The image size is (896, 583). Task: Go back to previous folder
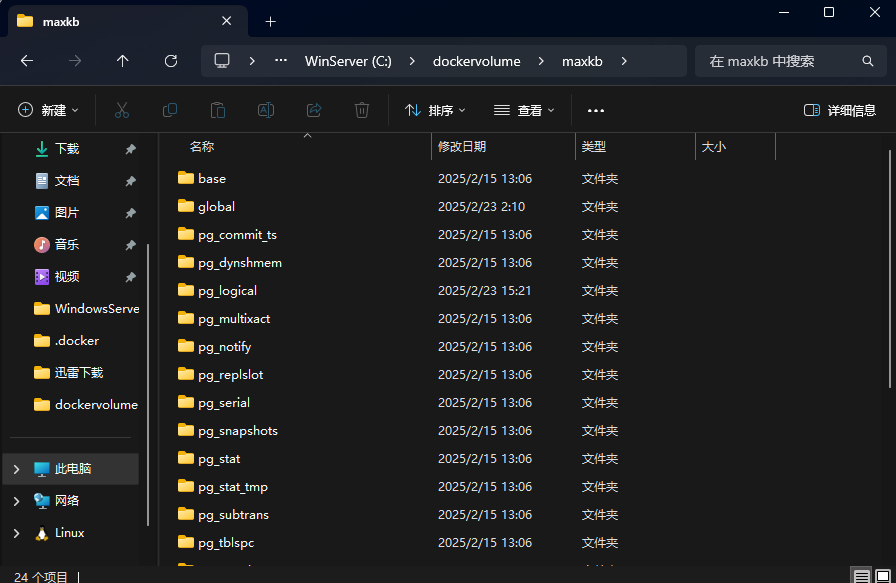27,61
